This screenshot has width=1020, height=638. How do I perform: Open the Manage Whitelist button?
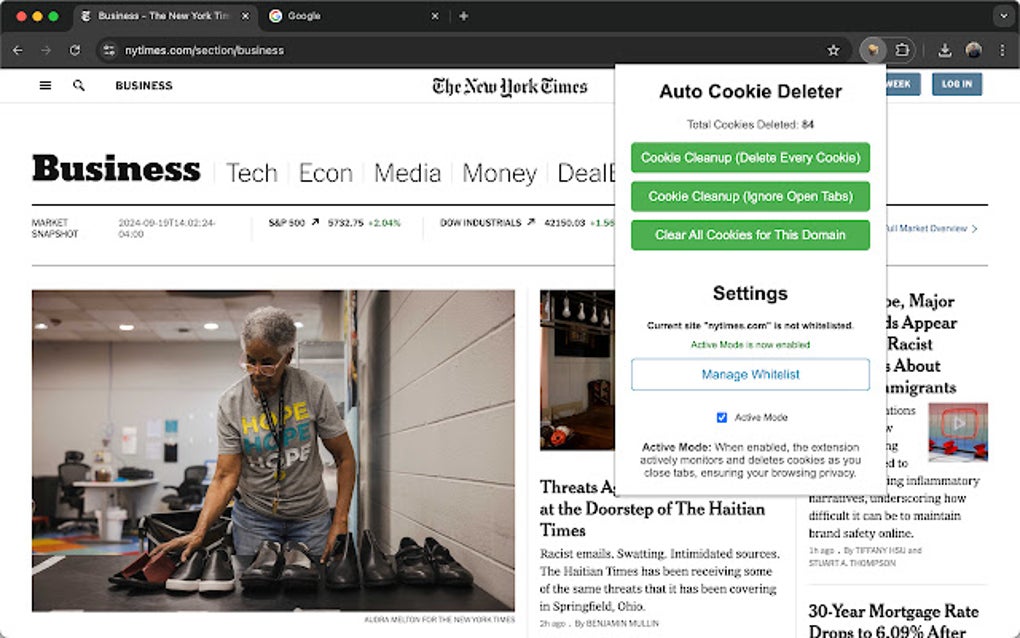[x=750, y=375]
